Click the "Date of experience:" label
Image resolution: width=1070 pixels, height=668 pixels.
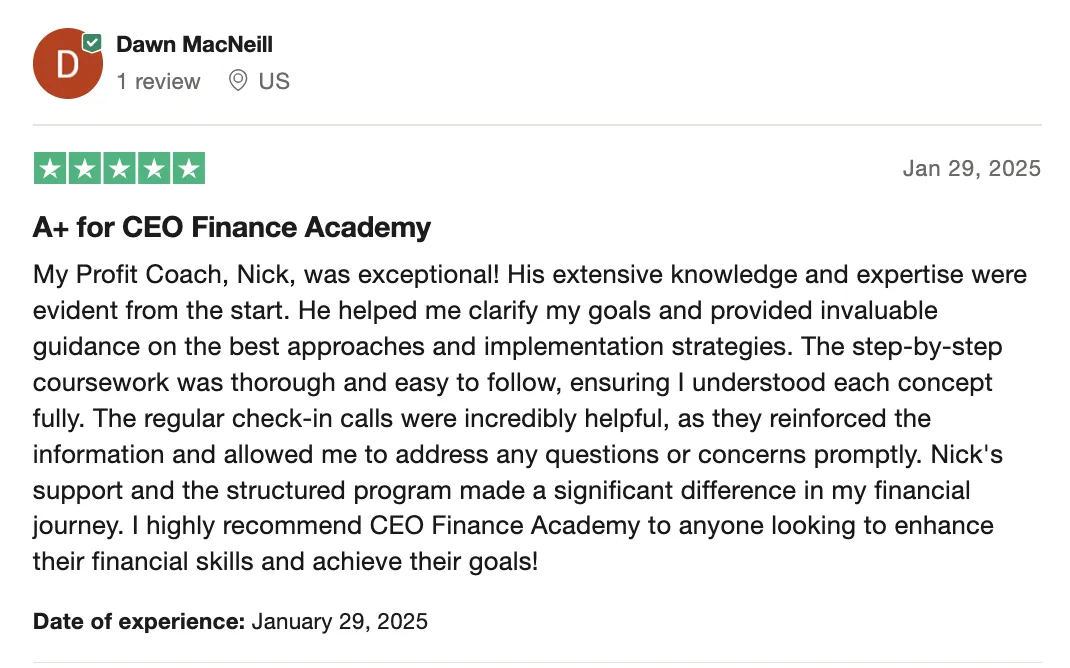(139, 622)
